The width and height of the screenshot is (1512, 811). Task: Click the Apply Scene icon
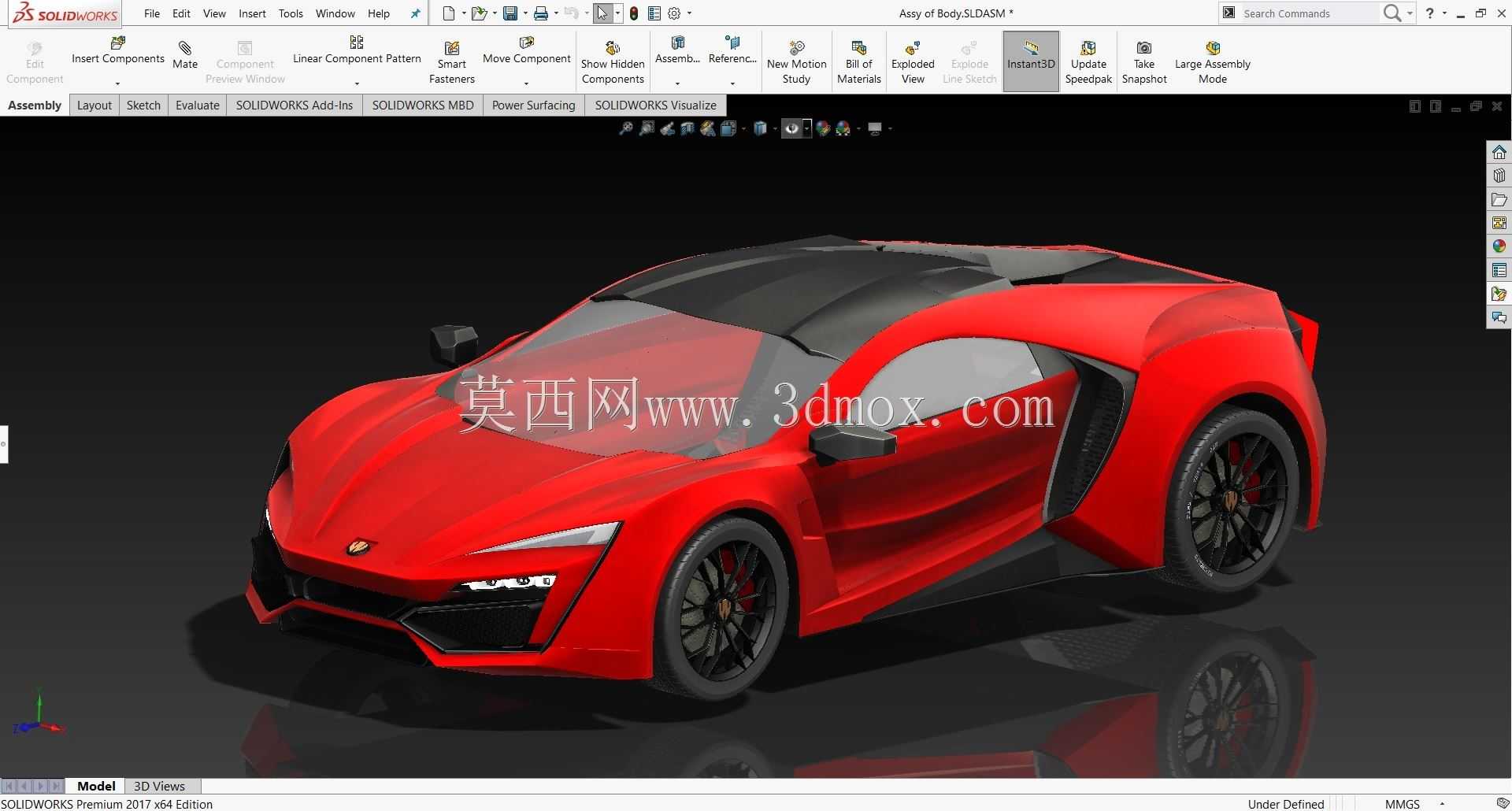(843, 128)
